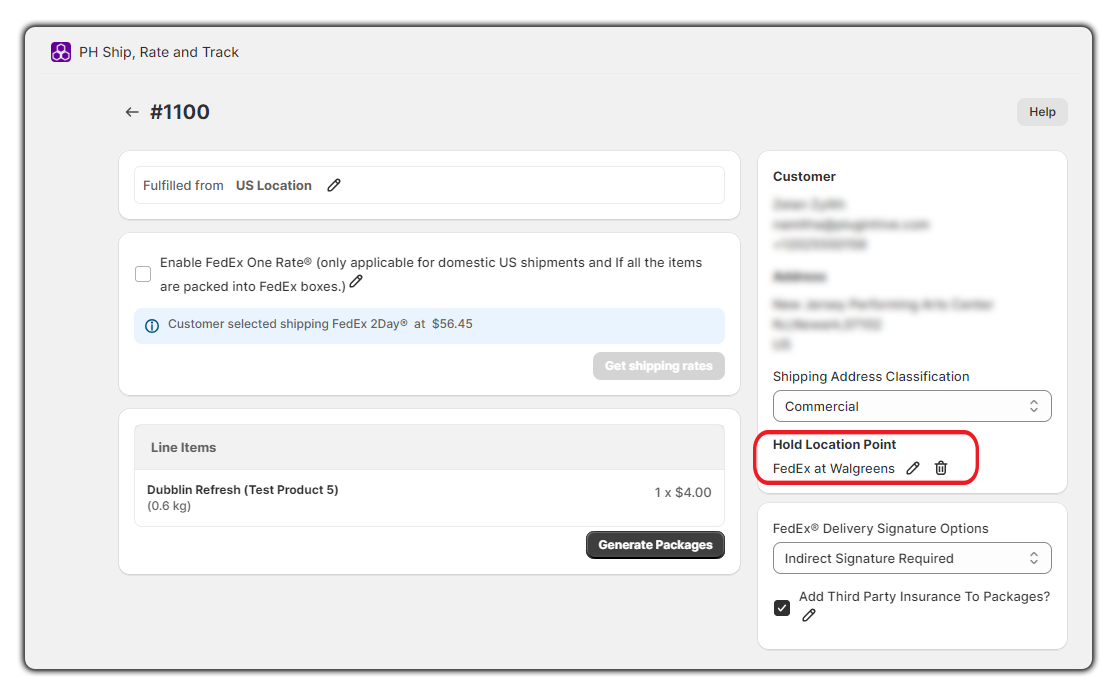This screenshot has width=1118, height=696.
Task: Delete the hold location point with trash icon
Action: [941, 469]
